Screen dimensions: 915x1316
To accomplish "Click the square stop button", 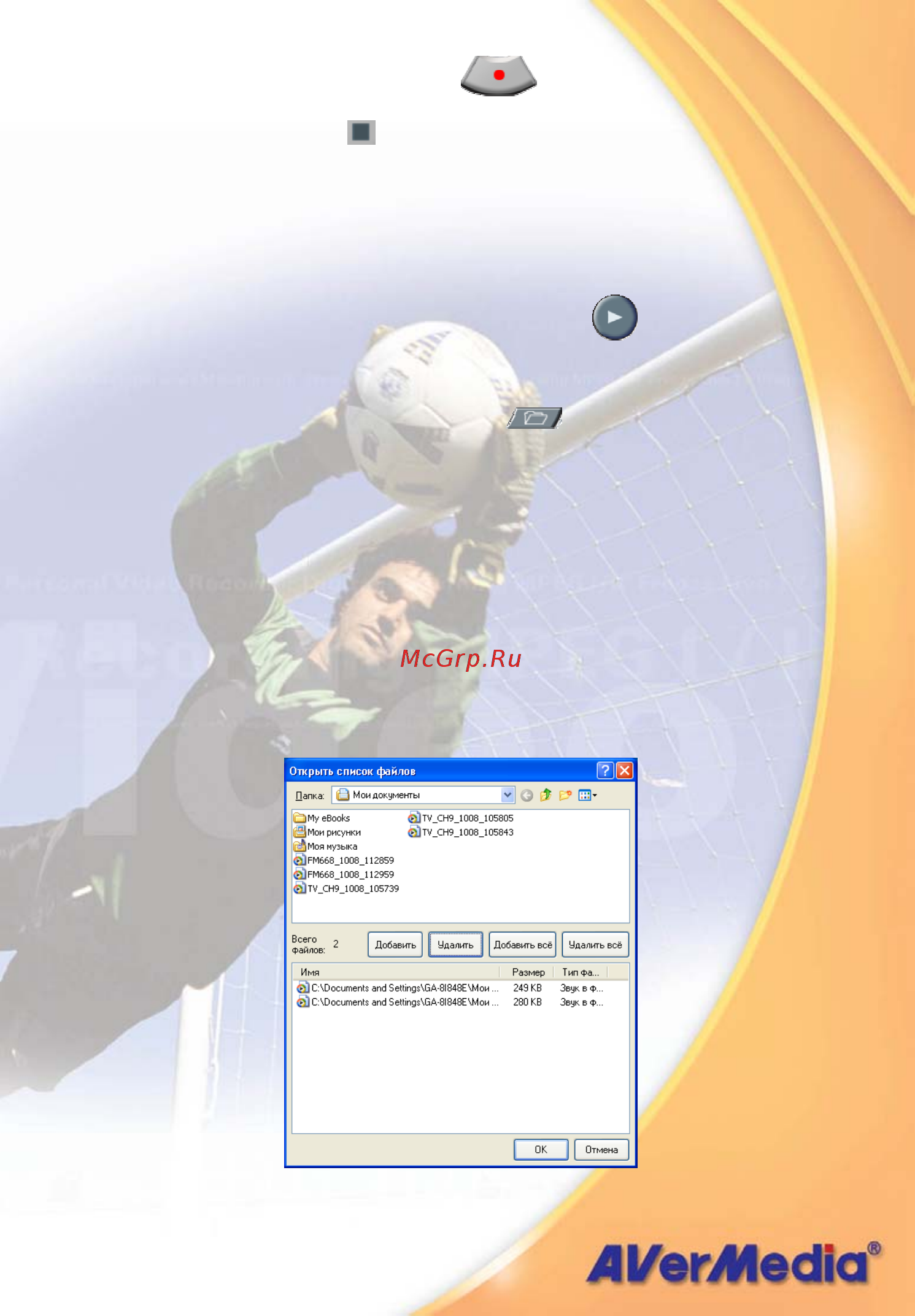I will tap(361, 132).
